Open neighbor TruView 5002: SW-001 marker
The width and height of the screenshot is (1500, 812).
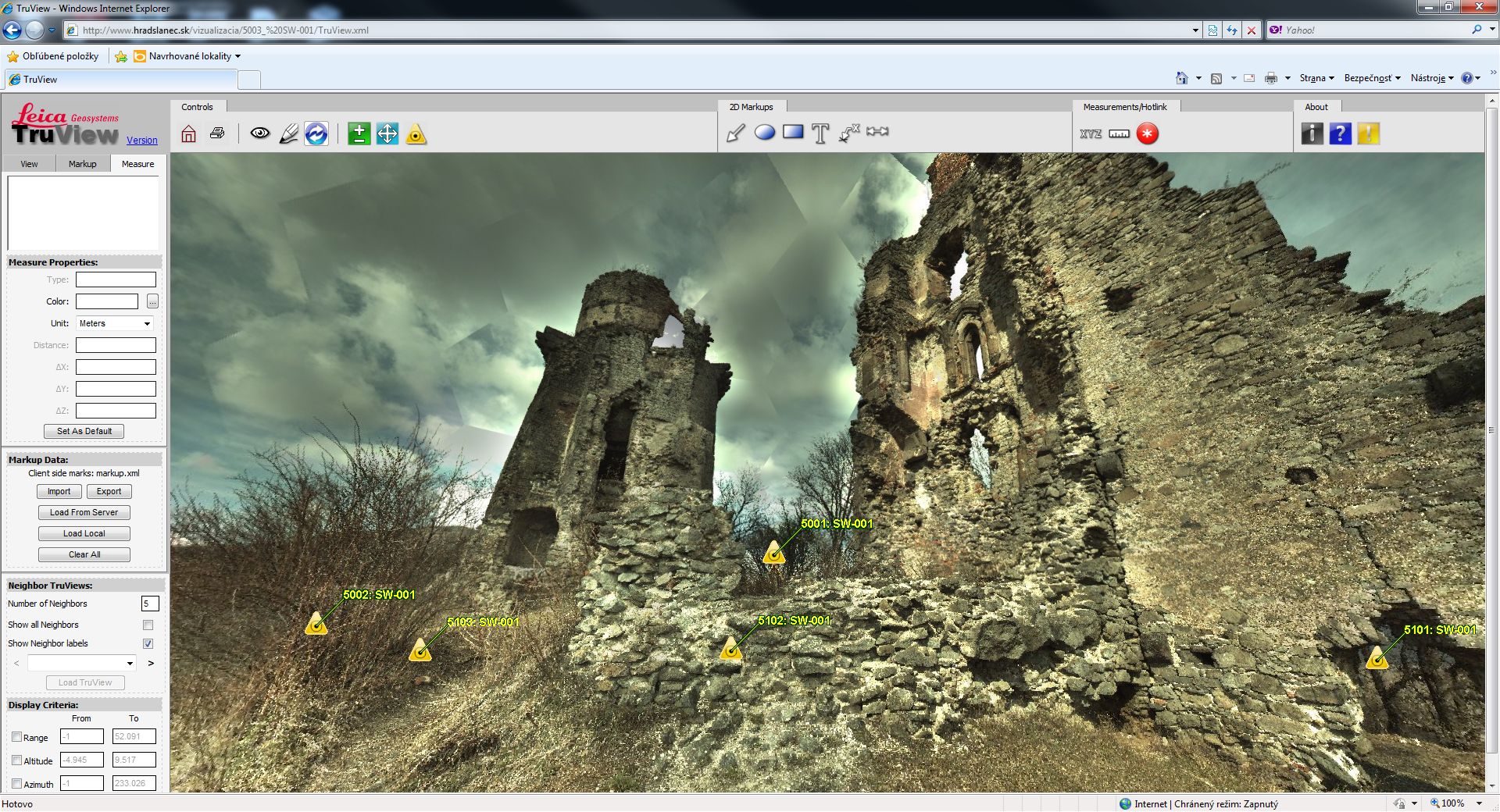click(316, 623)
